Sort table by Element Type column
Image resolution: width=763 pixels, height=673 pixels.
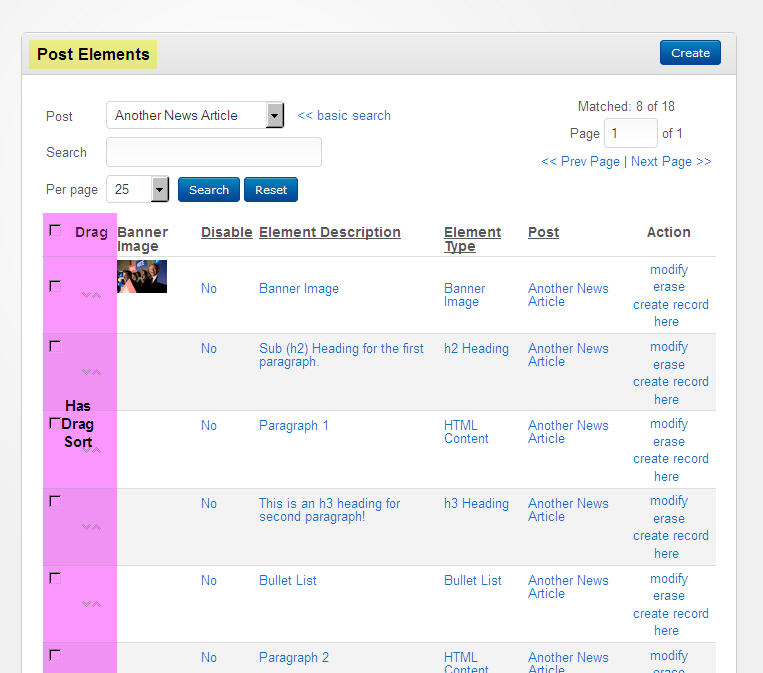pos(472,239)
